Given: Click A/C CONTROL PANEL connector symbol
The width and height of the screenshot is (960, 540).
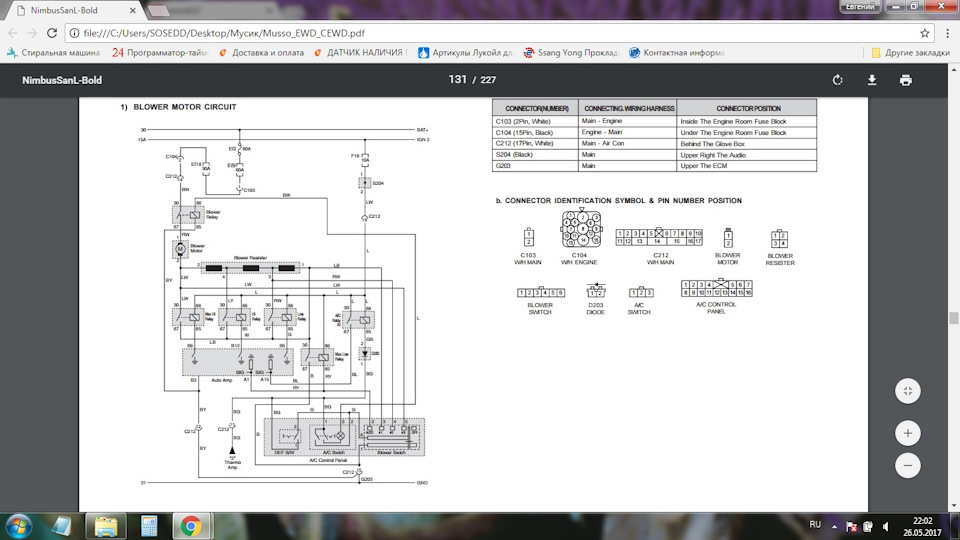Looking at the screenshot, I should (x=716, y=288).
